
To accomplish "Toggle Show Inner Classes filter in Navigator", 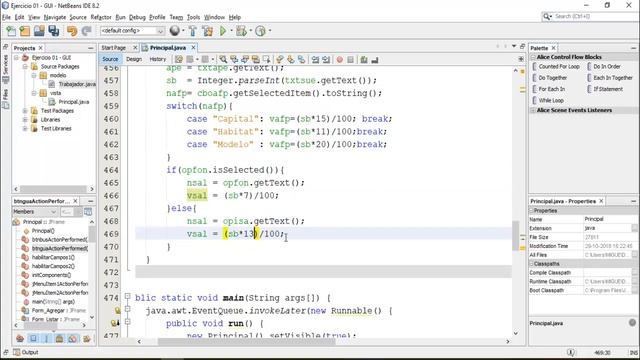I will 73,338.
